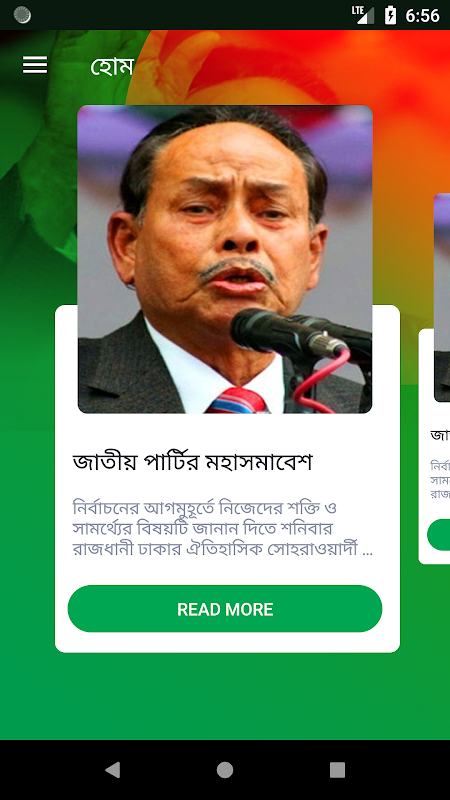The height and width of the screenshot is (800, 450).
Task: Click the second card's partially visible green button
Action: (x=439, y=535)
